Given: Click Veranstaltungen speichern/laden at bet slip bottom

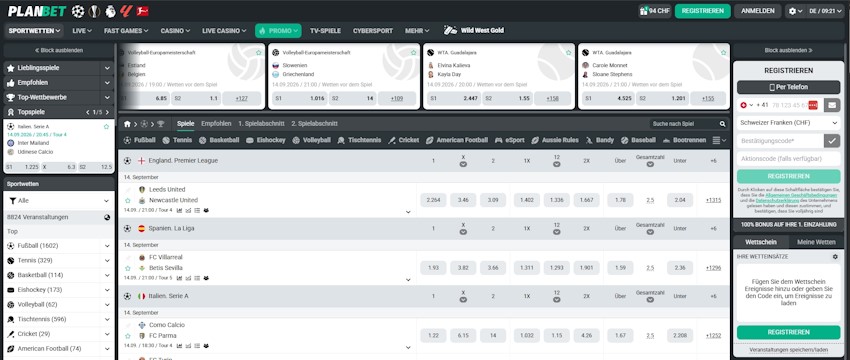Looking at the screenshot, I should point(788,350).
